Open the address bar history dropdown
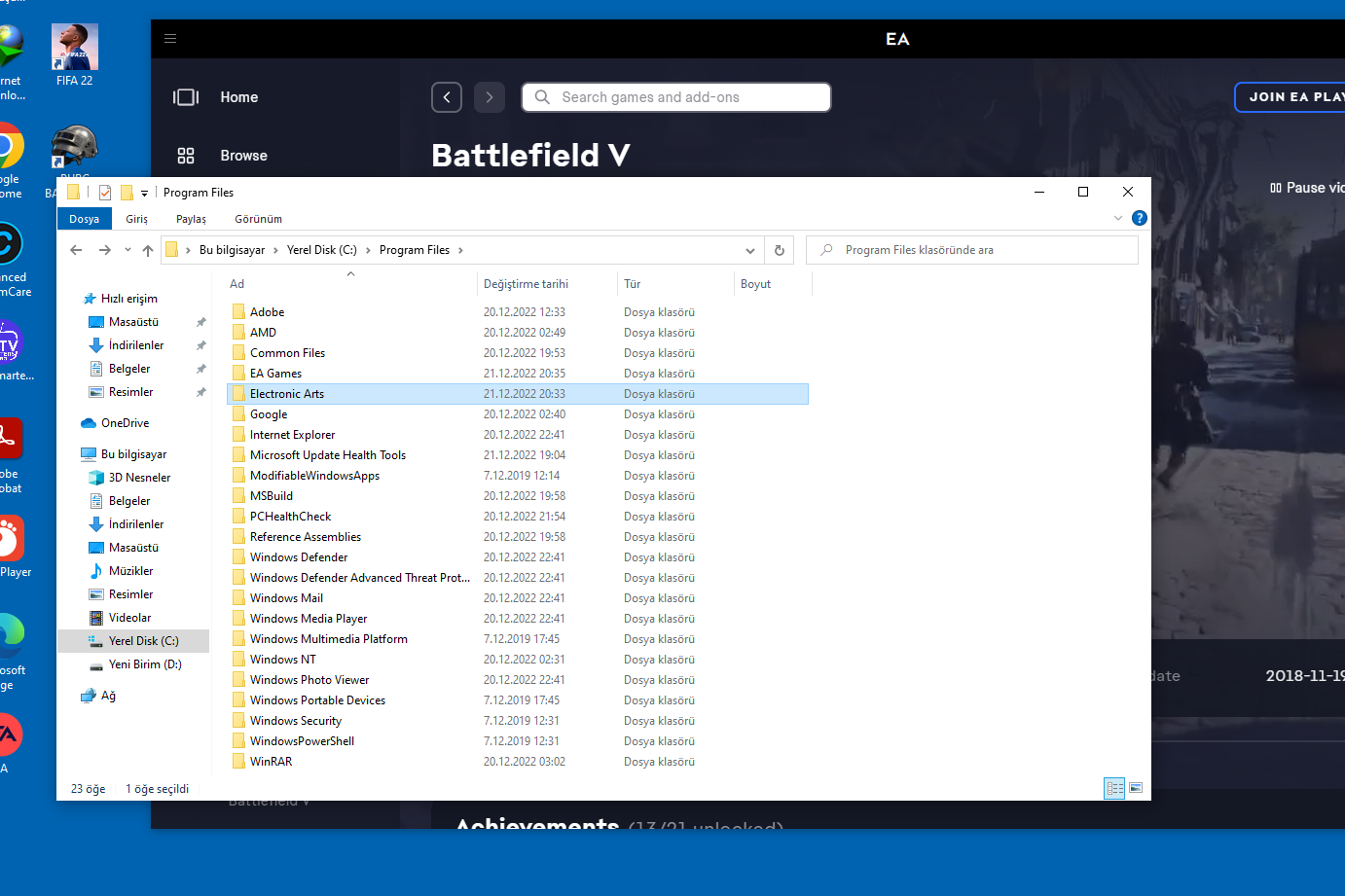The height and width of the screenshot is (896, 1345). point(750,250)
